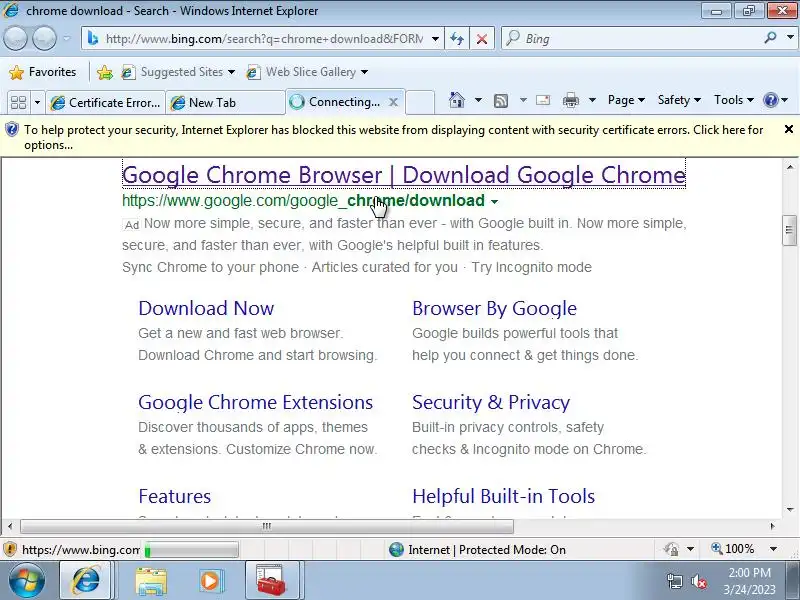Viewport: 800px width, 600px height.
Task: Click the Home page icon
Action: [x=457, y=100]
